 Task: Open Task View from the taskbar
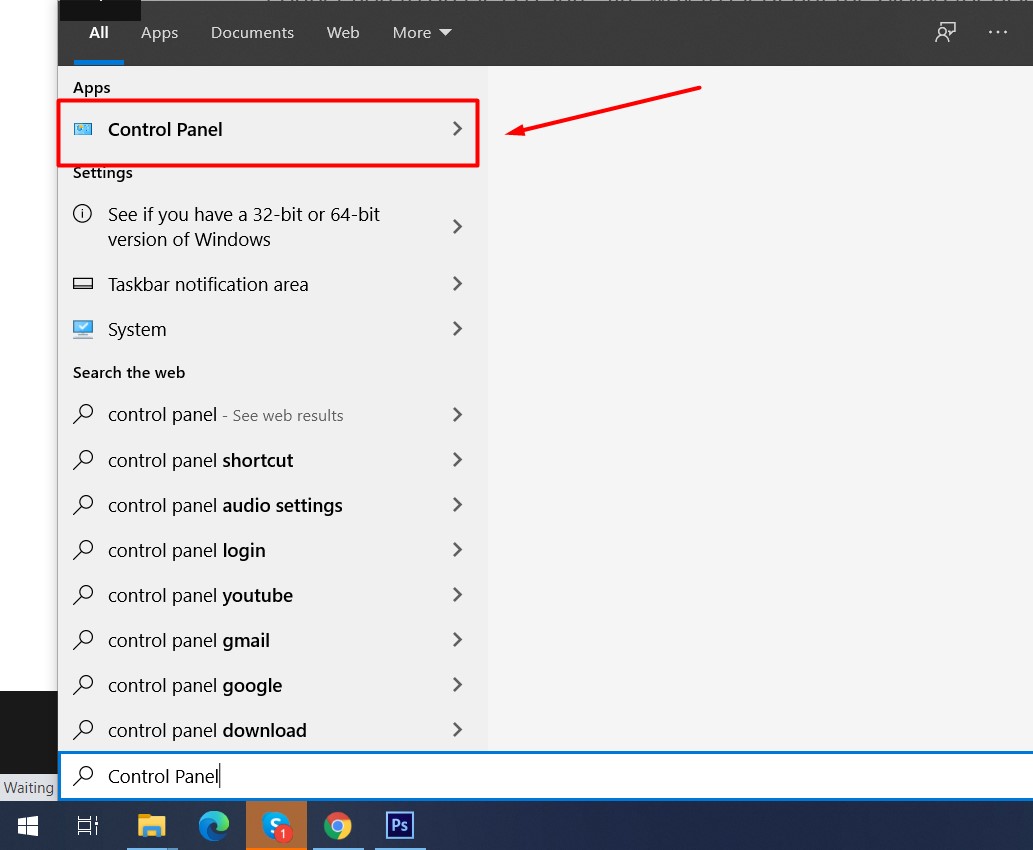point(88,826)
